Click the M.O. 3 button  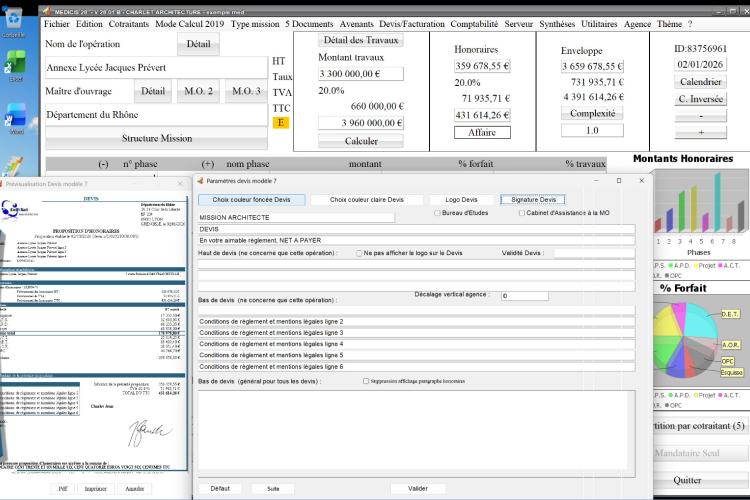tap(246, 91)
